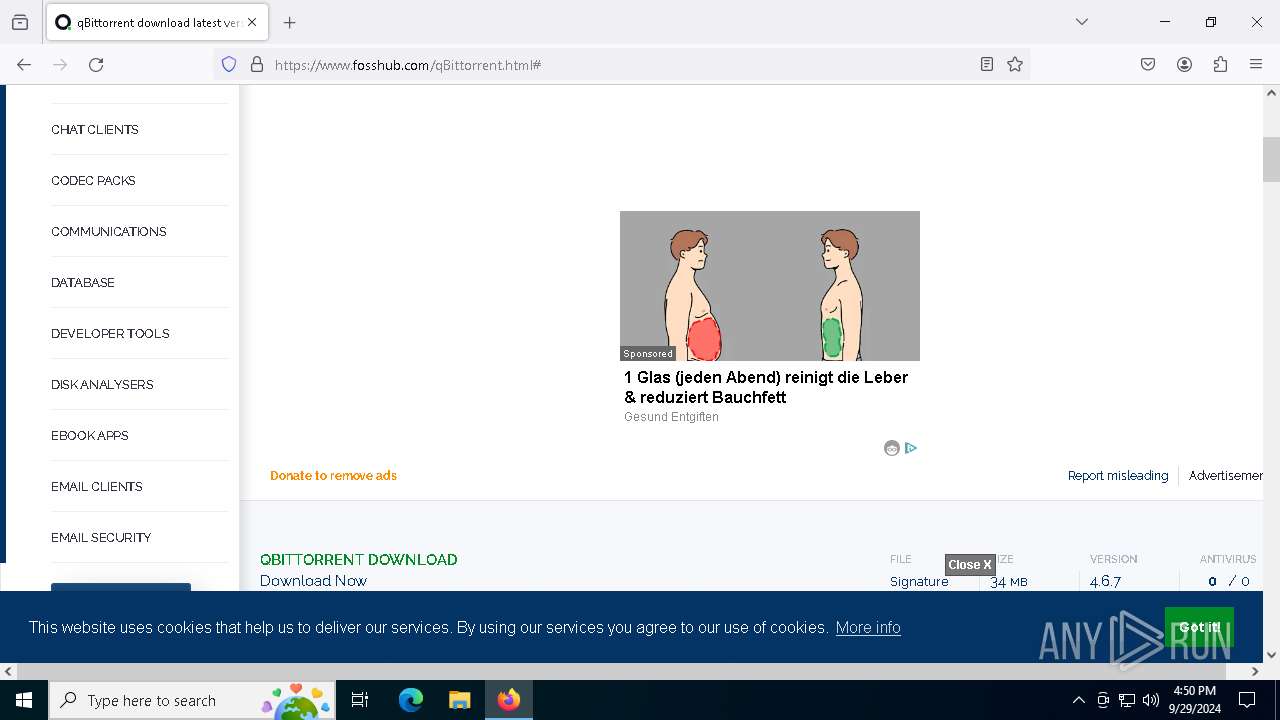Open File Explorer from taskbar
This screenshot has height=720, width=1280.
459,700
